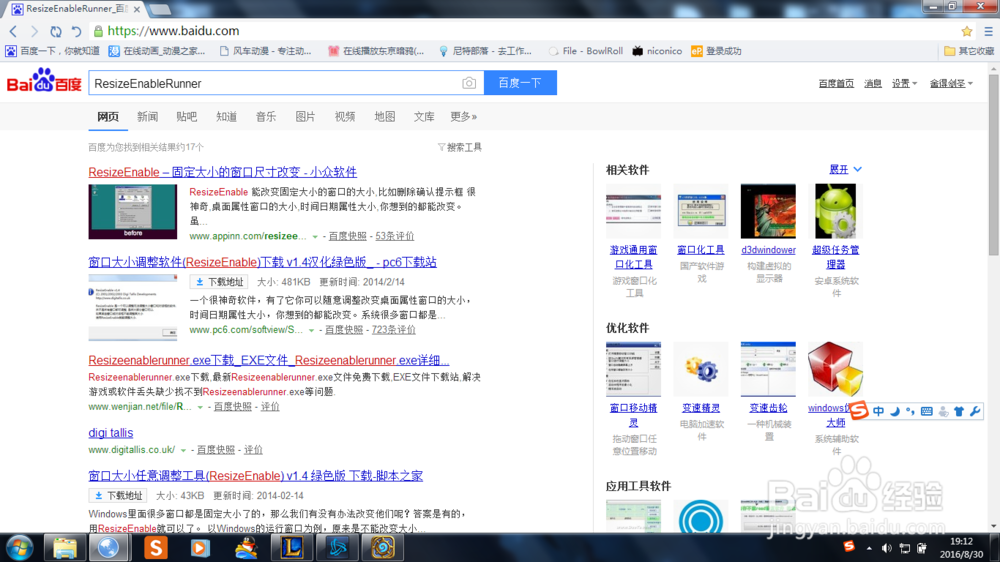Image resolution: width=1000 pixels, height=562 pixels.
Task: Click the 百度一下 search button
Action: coord(520,83)
